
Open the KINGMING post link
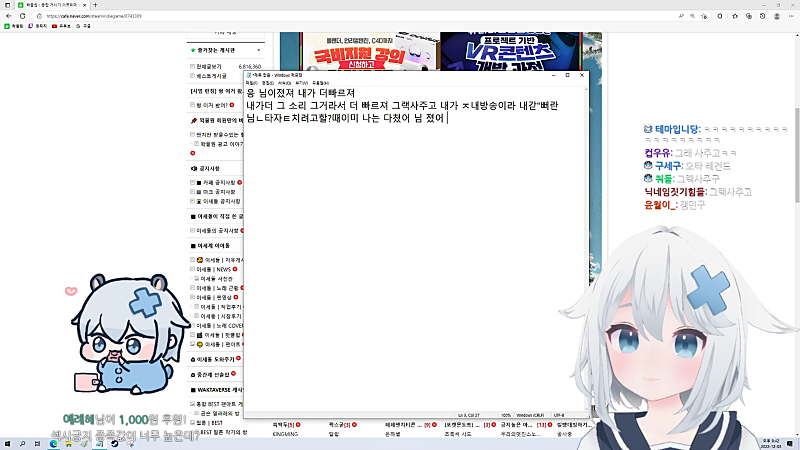click(x=285, y=434)
